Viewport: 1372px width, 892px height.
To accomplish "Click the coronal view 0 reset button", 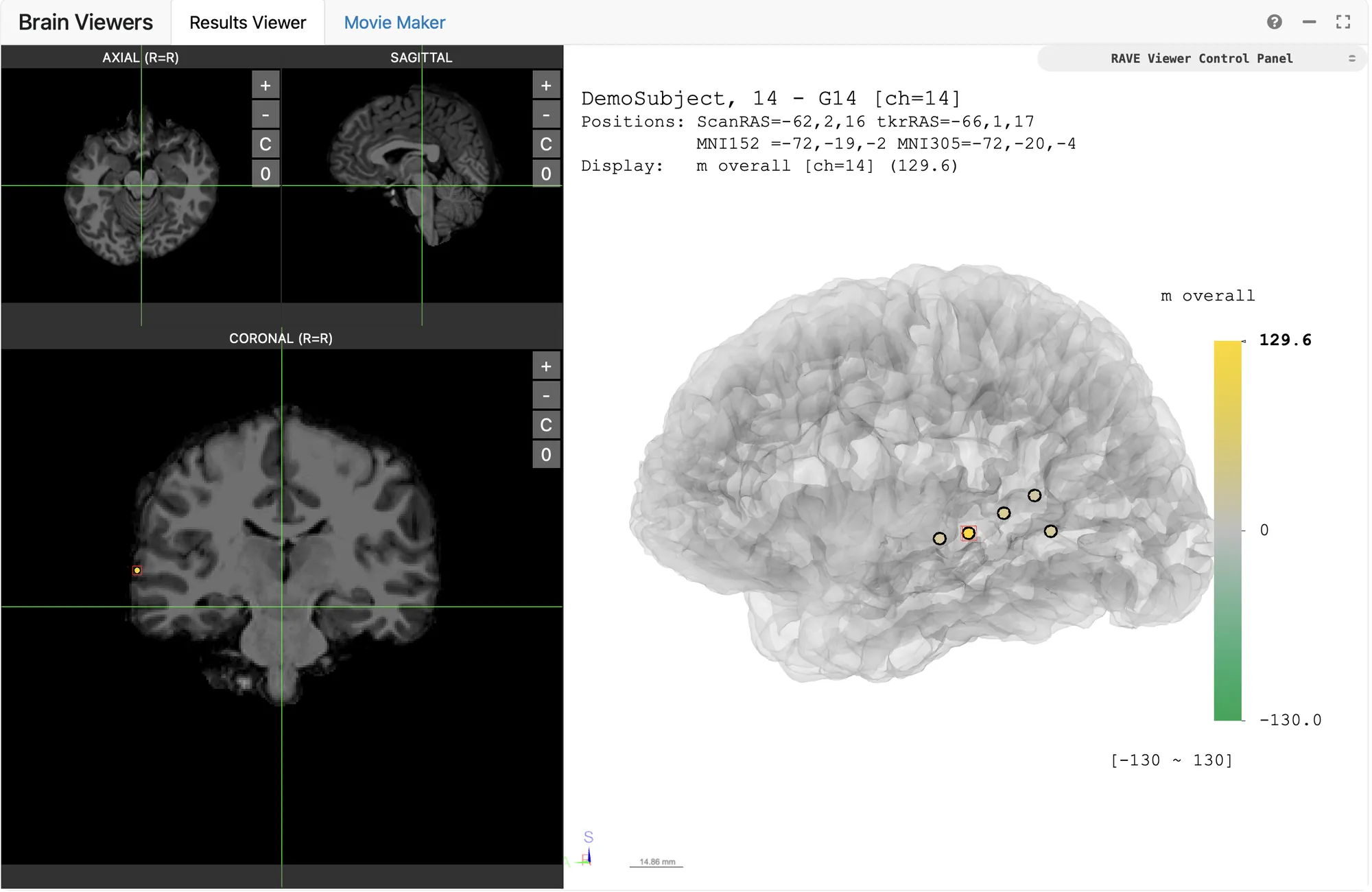I will click(546, 454).
